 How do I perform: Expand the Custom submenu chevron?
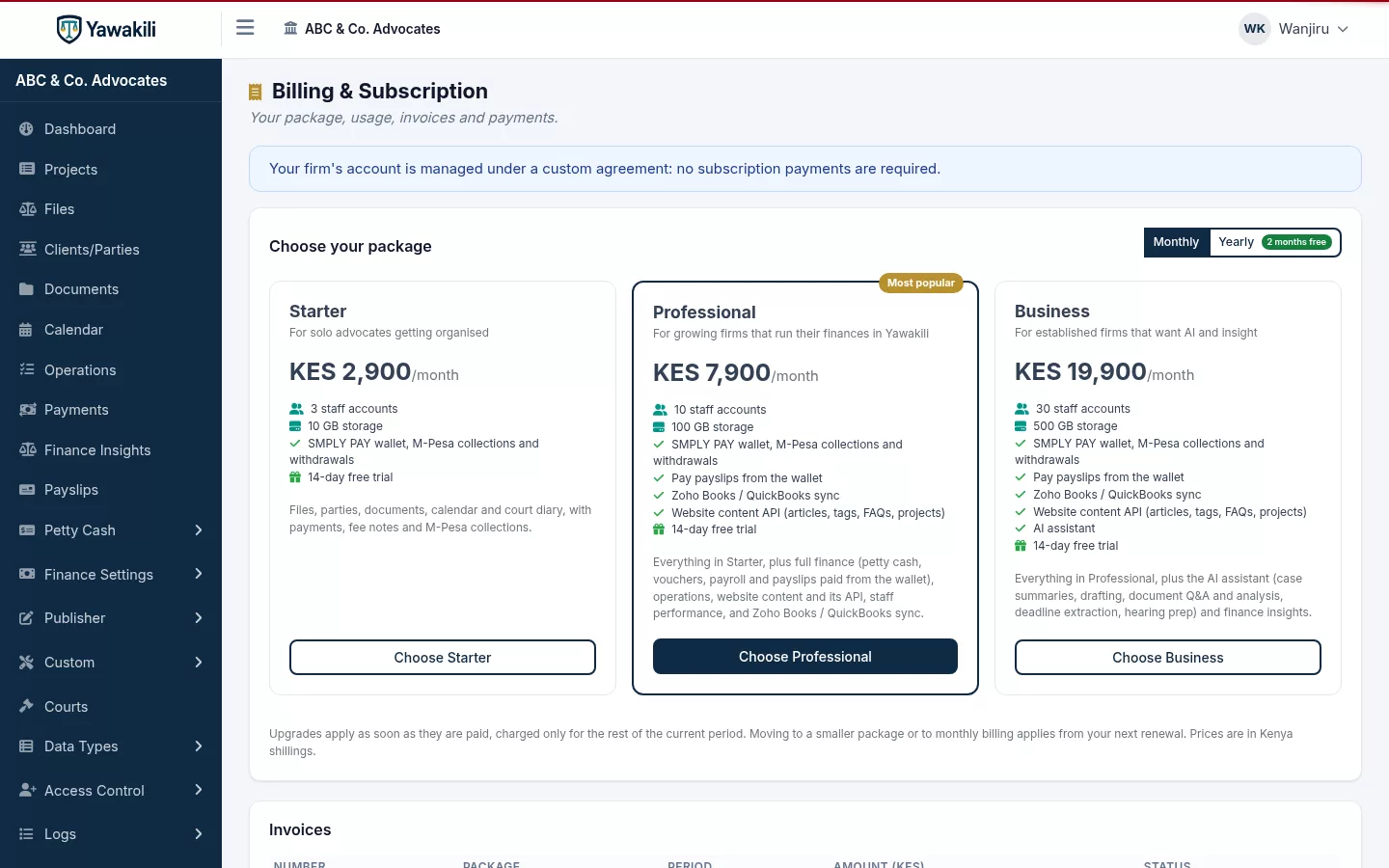[x=199, y=663]
